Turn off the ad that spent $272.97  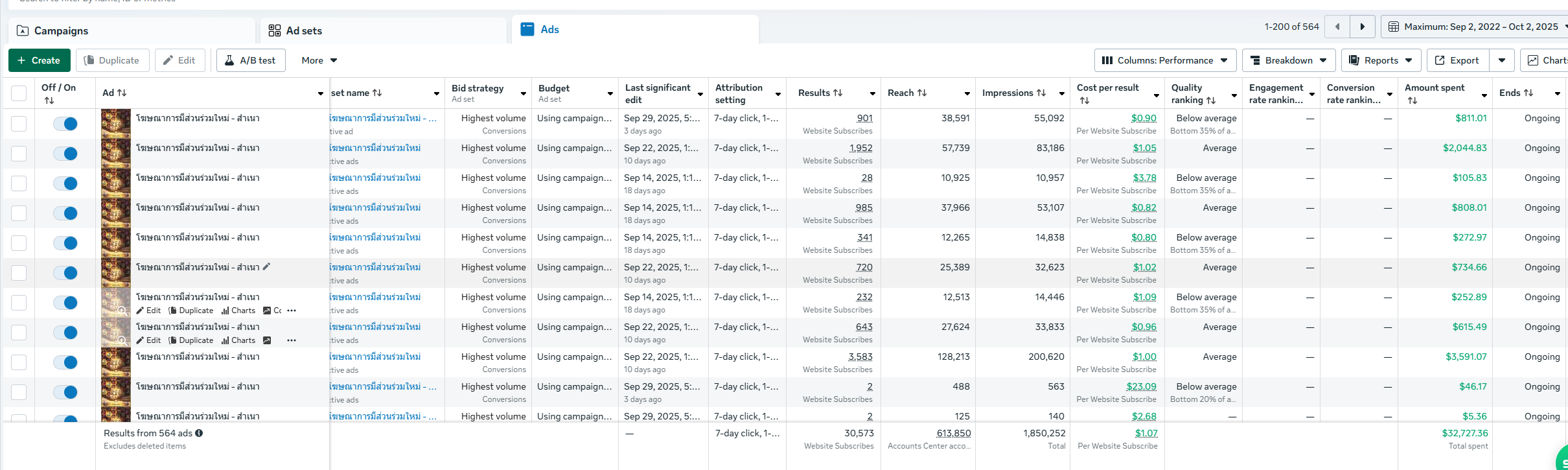(65, 243)
